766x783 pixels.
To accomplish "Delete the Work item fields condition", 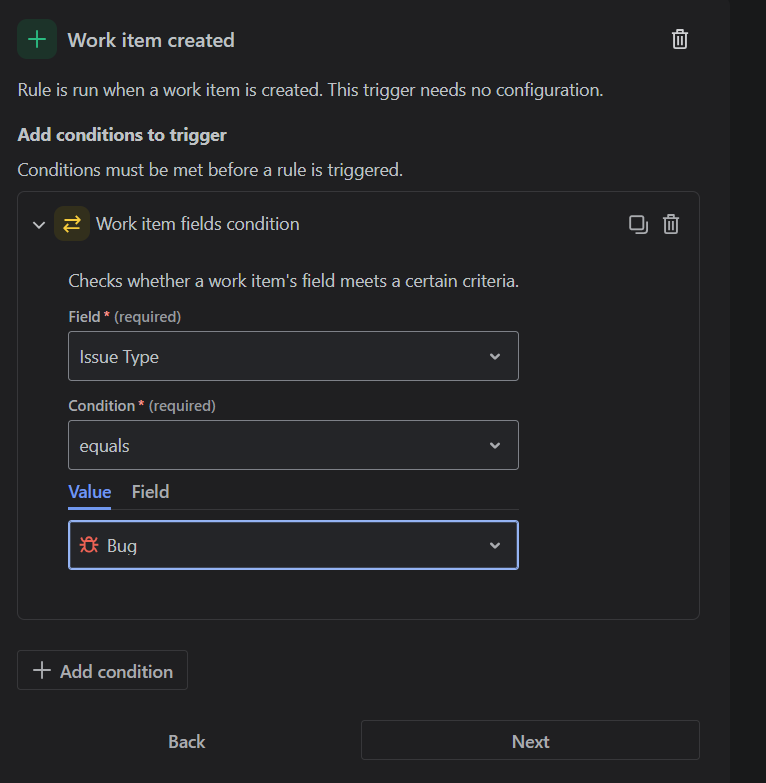I will [671, 224].
